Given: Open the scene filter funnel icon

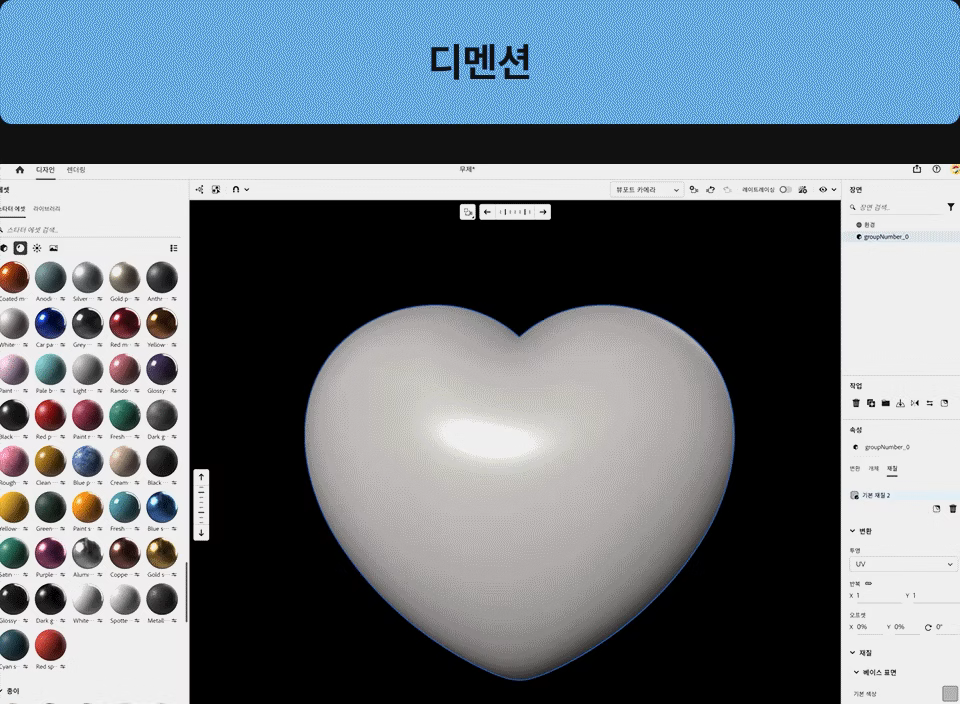Looking at the screenshot, I should point(950,208).
